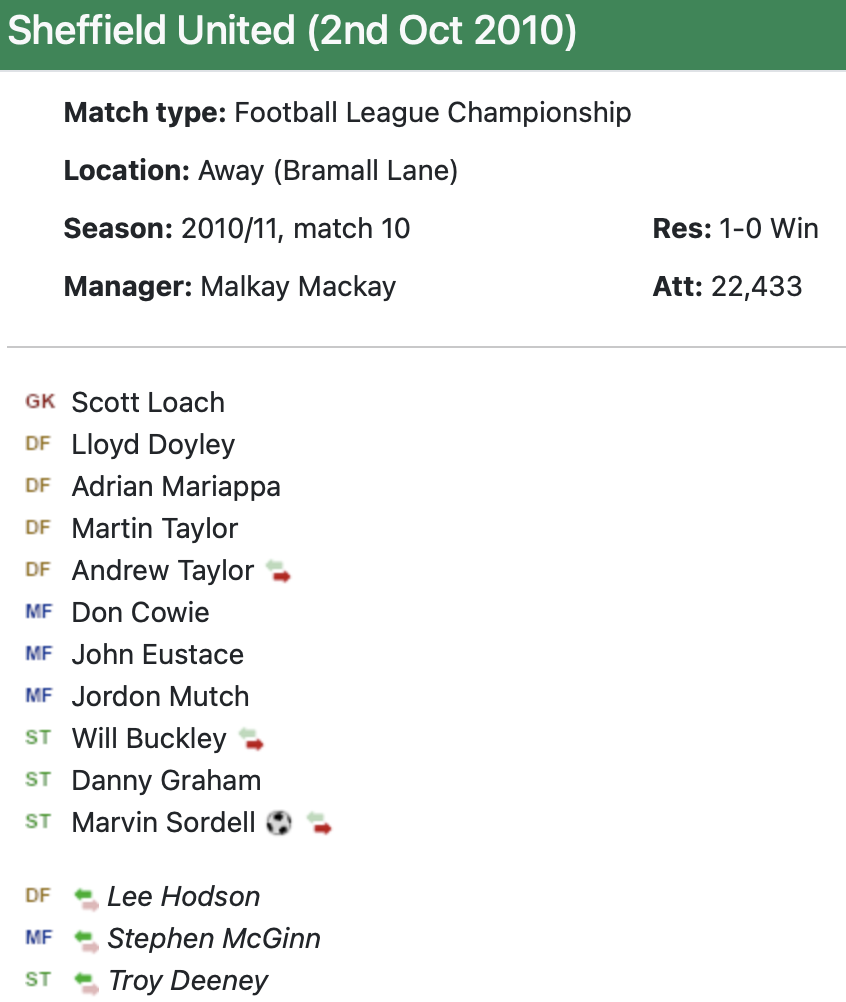Open Adrian Mariappa player link
This screenshot has width=846, height=1002.
coord(176,486)
